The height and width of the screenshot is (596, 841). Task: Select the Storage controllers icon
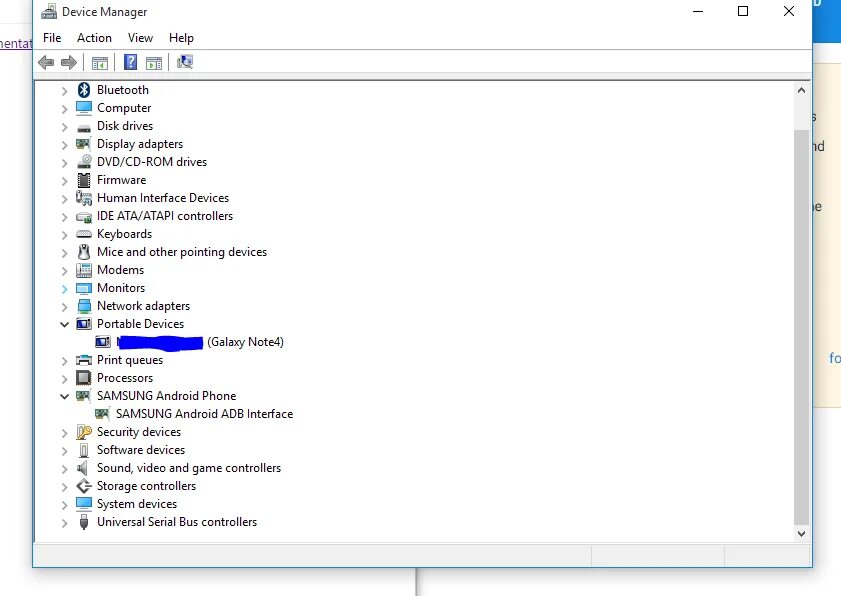(84, 486)
